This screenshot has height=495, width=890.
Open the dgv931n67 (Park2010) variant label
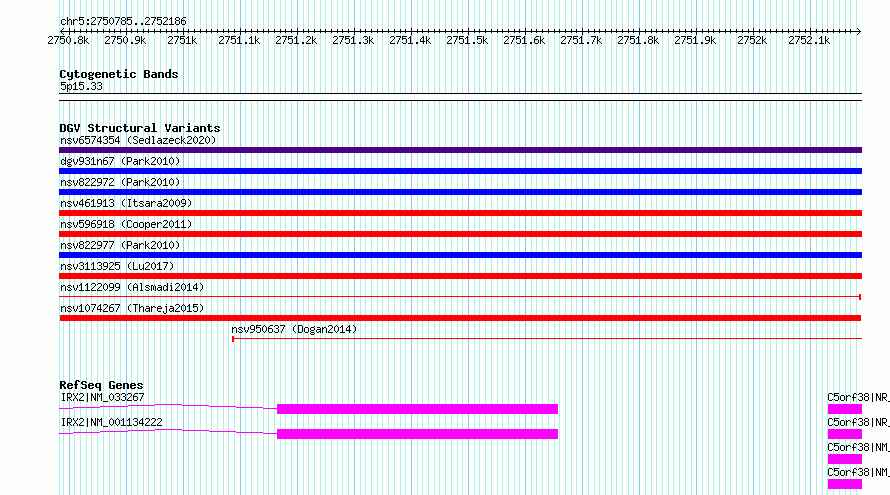120,161
